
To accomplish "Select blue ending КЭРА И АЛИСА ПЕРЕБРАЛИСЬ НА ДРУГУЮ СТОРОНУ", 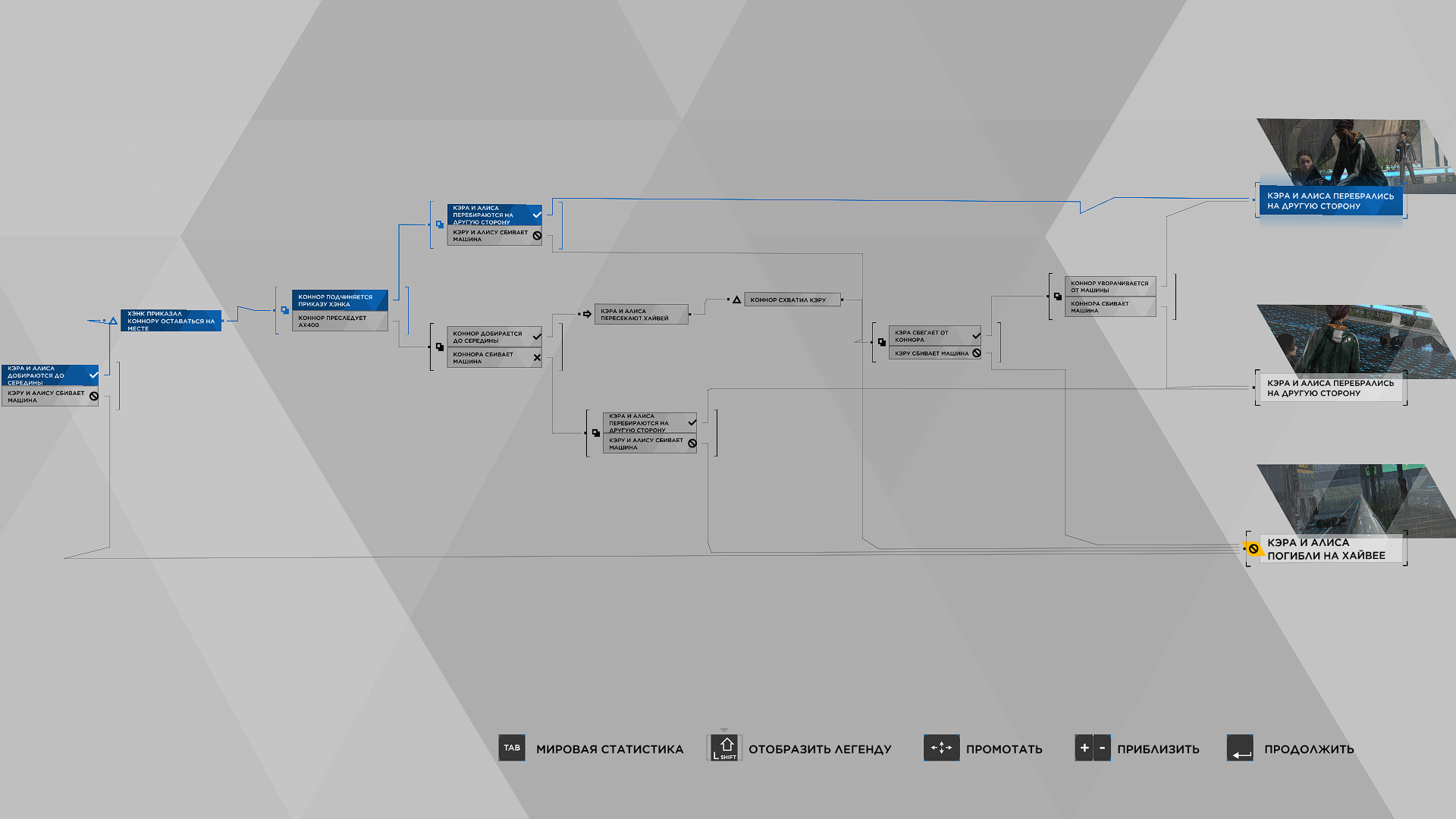I will (1331, 201).
